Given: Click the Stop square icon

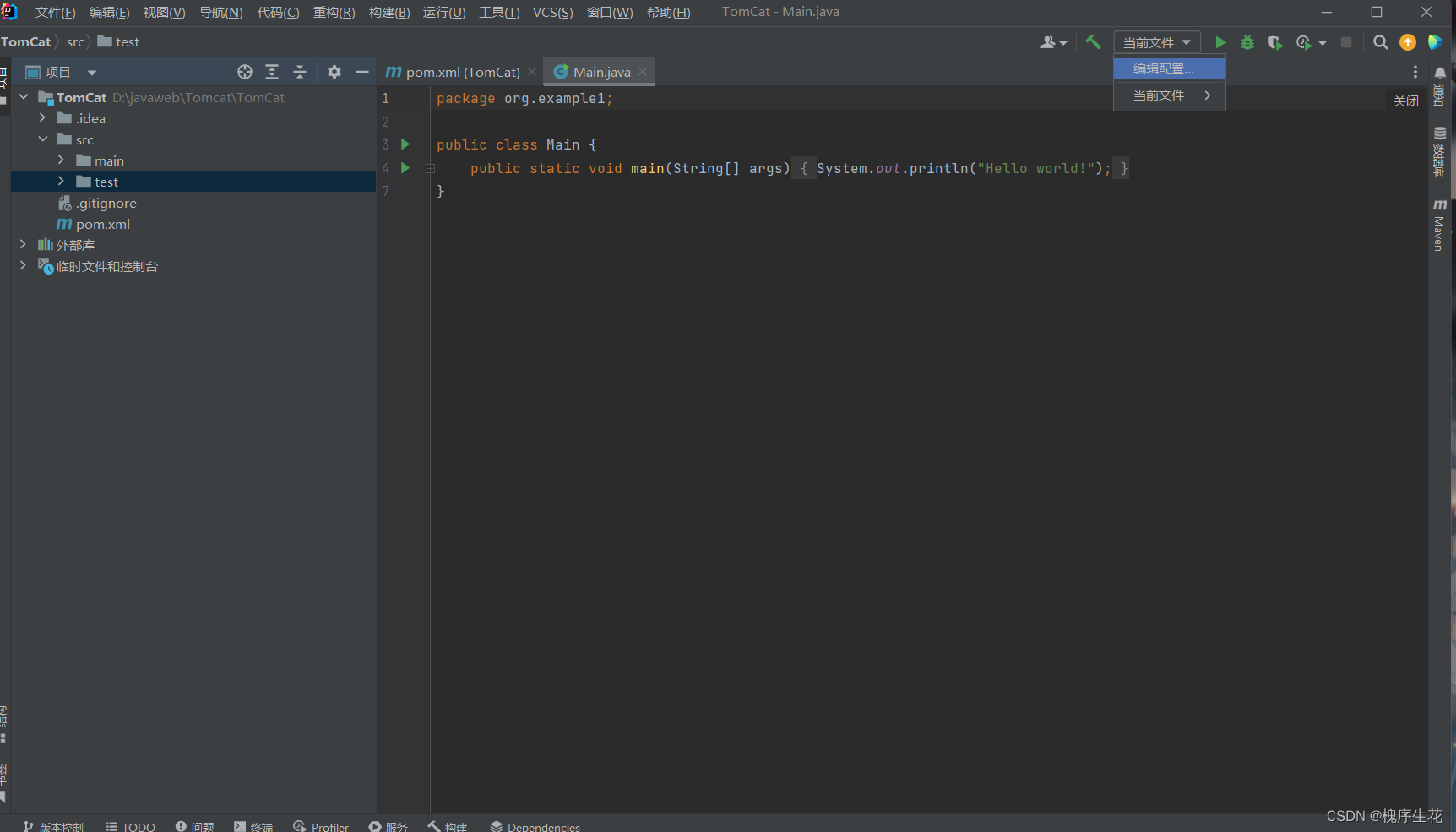Looking at the screenshot, I should point(1346,42).
